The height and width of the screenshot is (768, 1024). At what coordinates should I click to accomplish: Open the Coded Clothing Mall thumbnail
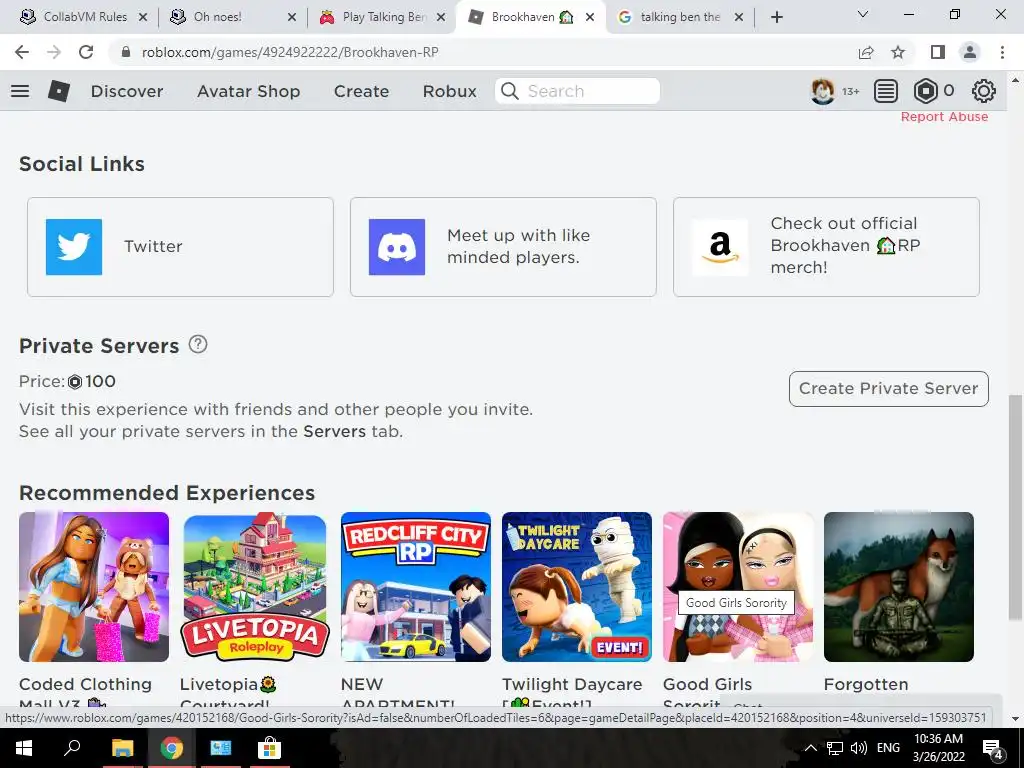94,586
